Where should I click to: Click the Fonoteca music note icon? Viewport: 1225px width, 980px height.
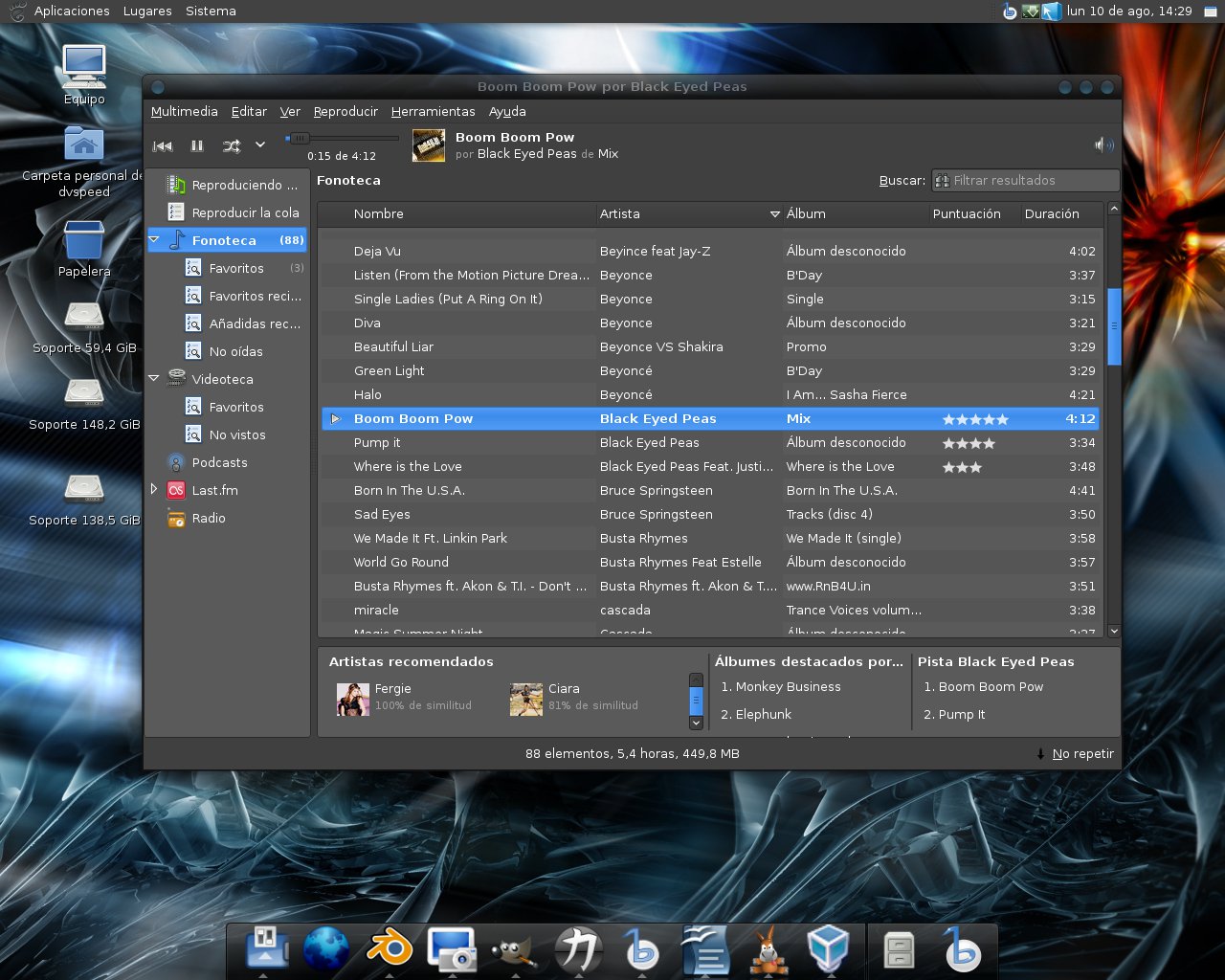coord(176,240)
